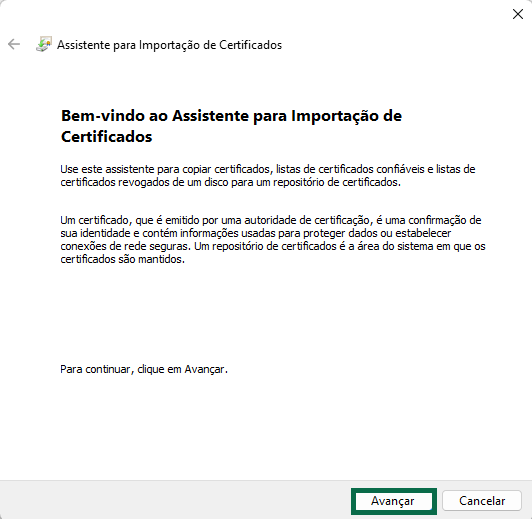Screen dimensions: 532x519
Task: Click the Cancelar button
Action: (x=482, y=501)
